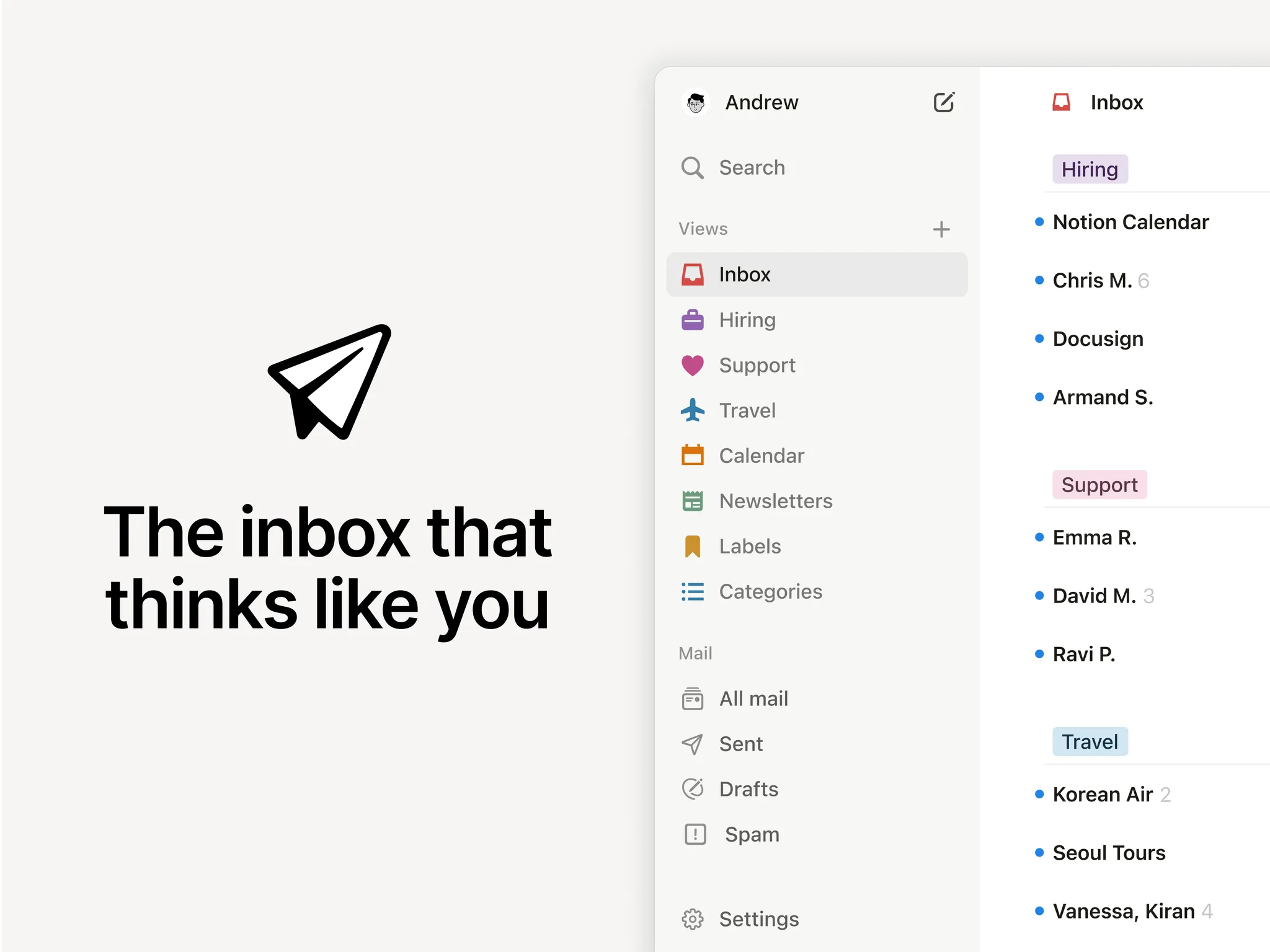Click the Support heart icon
1270x952 pixels.
[692, 366]
